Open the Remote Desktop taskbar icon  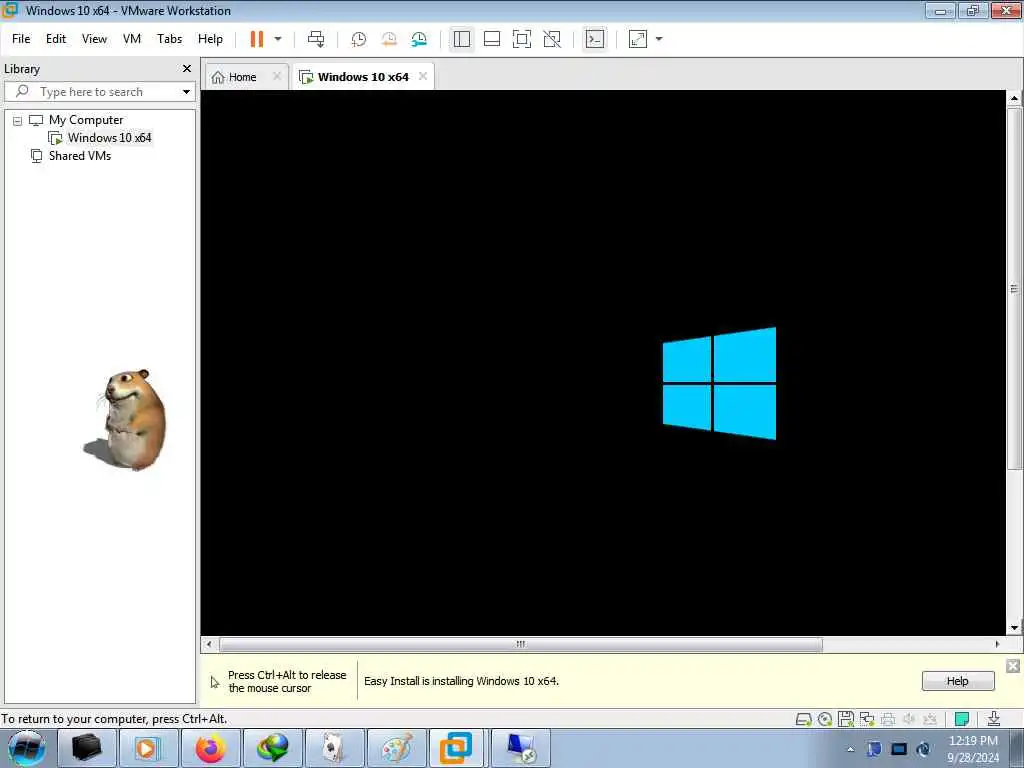[x=520, y=748]
